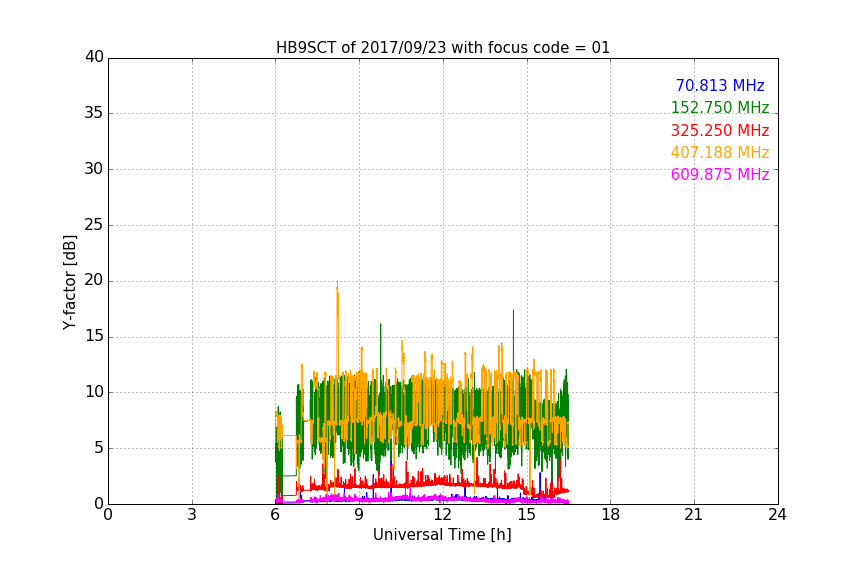The width and height of the screenshot is (864, 576).
Task: Click the 'Universal Time [h]' axis label
Action: (442, 535)
